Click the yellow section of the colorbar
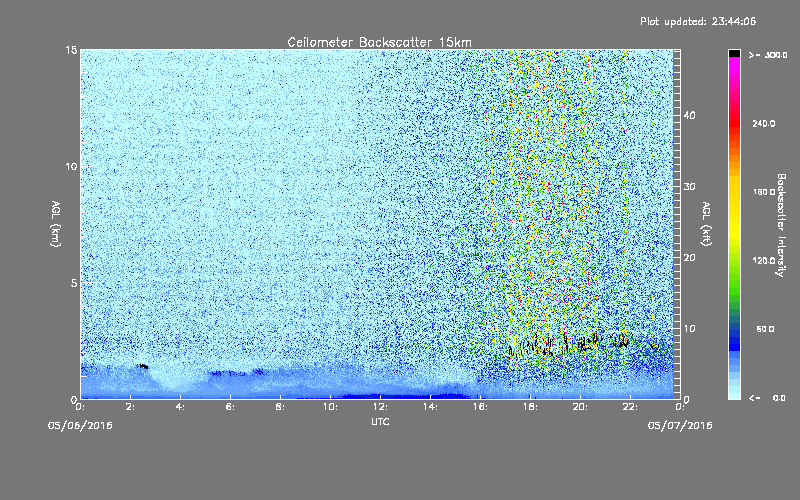Viewport: 800px width, 500px height. click(734, 209)
